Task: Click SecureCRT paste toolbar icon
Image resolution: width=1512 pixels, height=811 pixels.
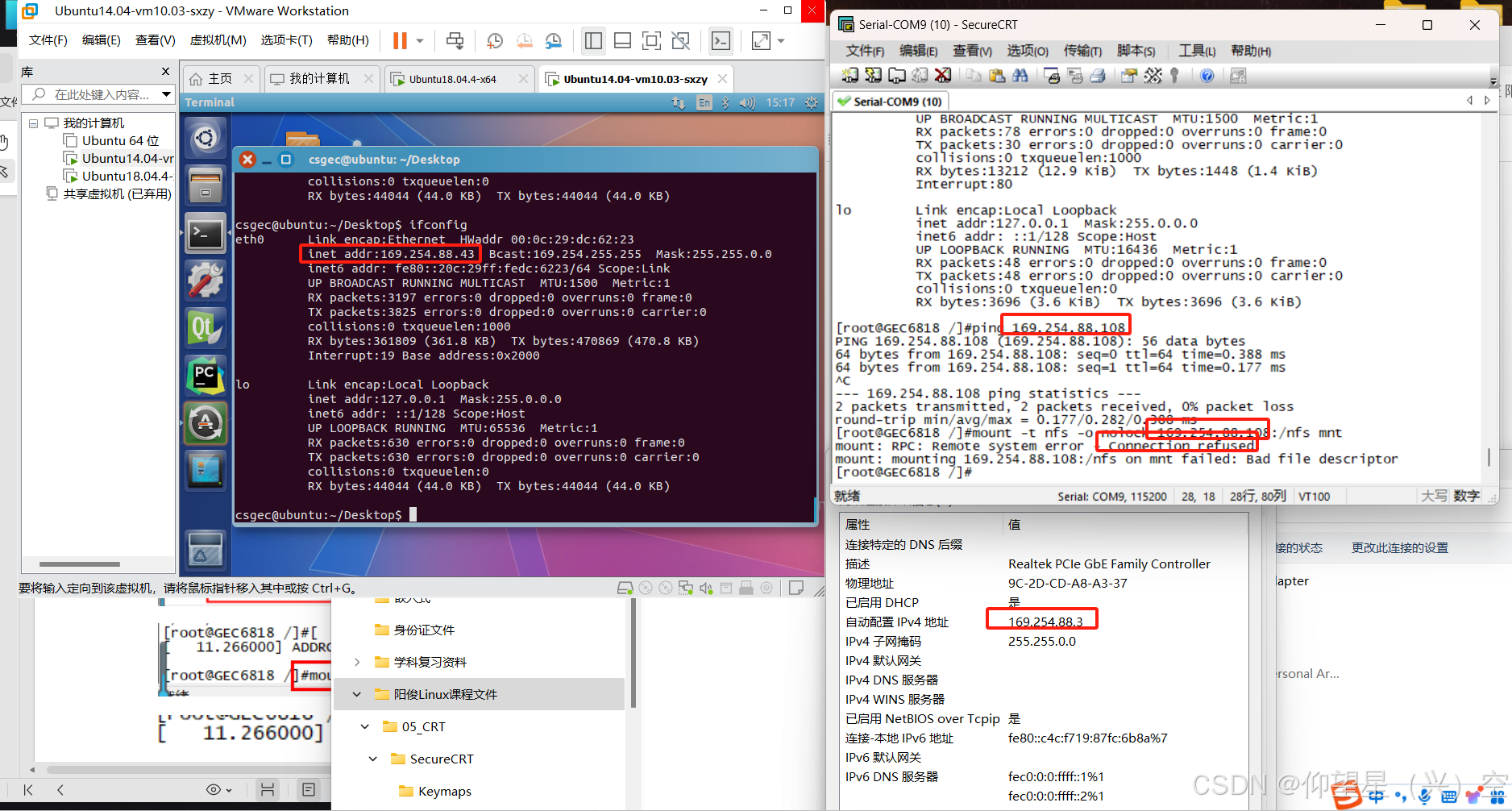Action: click(997, 75)
